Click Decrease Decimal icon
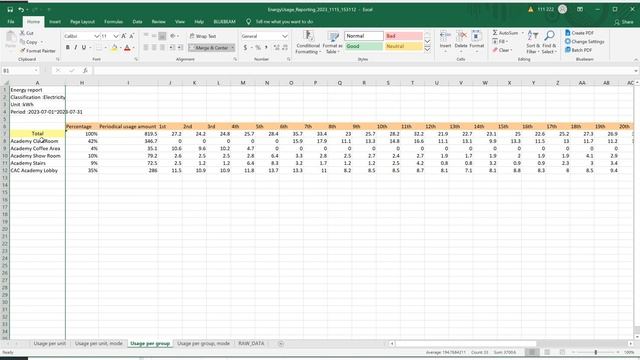The width and height of the screenshot is (640, 360). pos(285,48)
